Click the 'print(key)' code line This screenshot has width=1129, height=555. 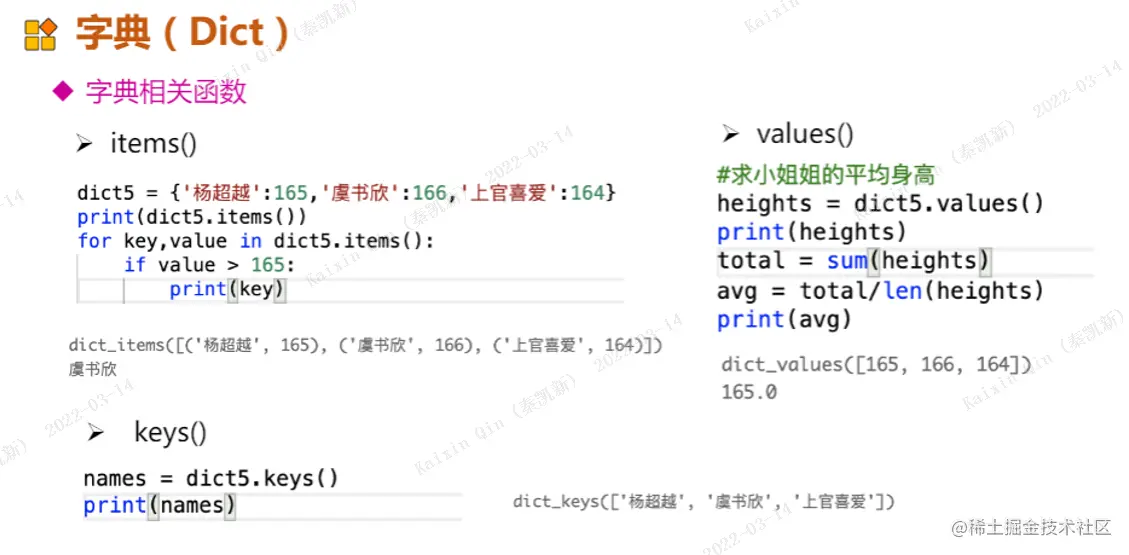tap(228, 289)
